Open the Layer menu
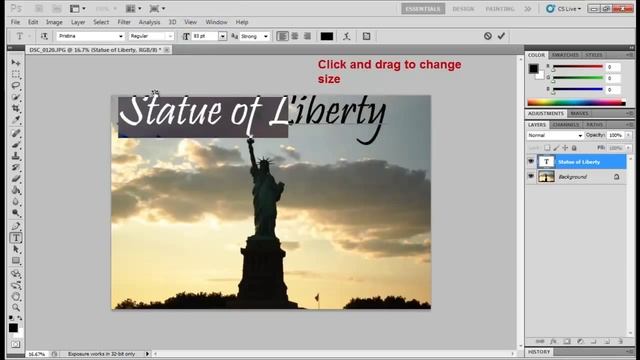This screenshot has height=360, width=640. [78, 22]
